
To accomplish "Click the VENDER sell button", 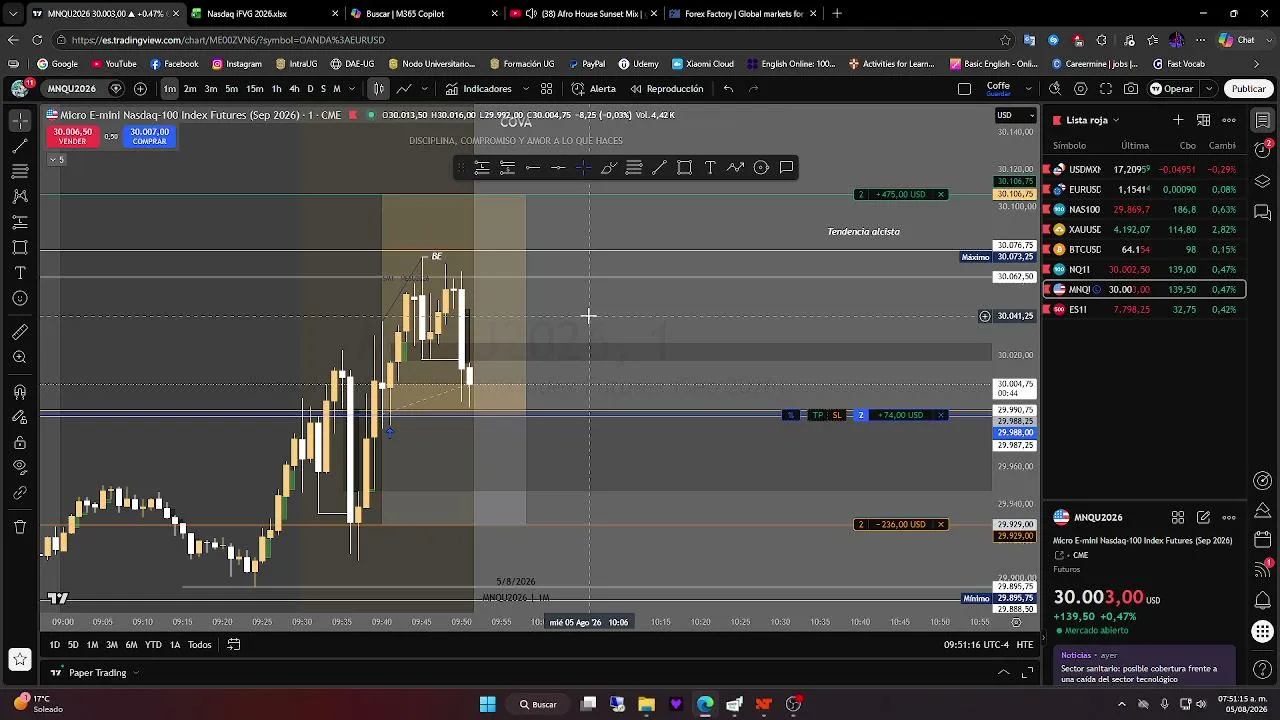I will tap(73, 137).
